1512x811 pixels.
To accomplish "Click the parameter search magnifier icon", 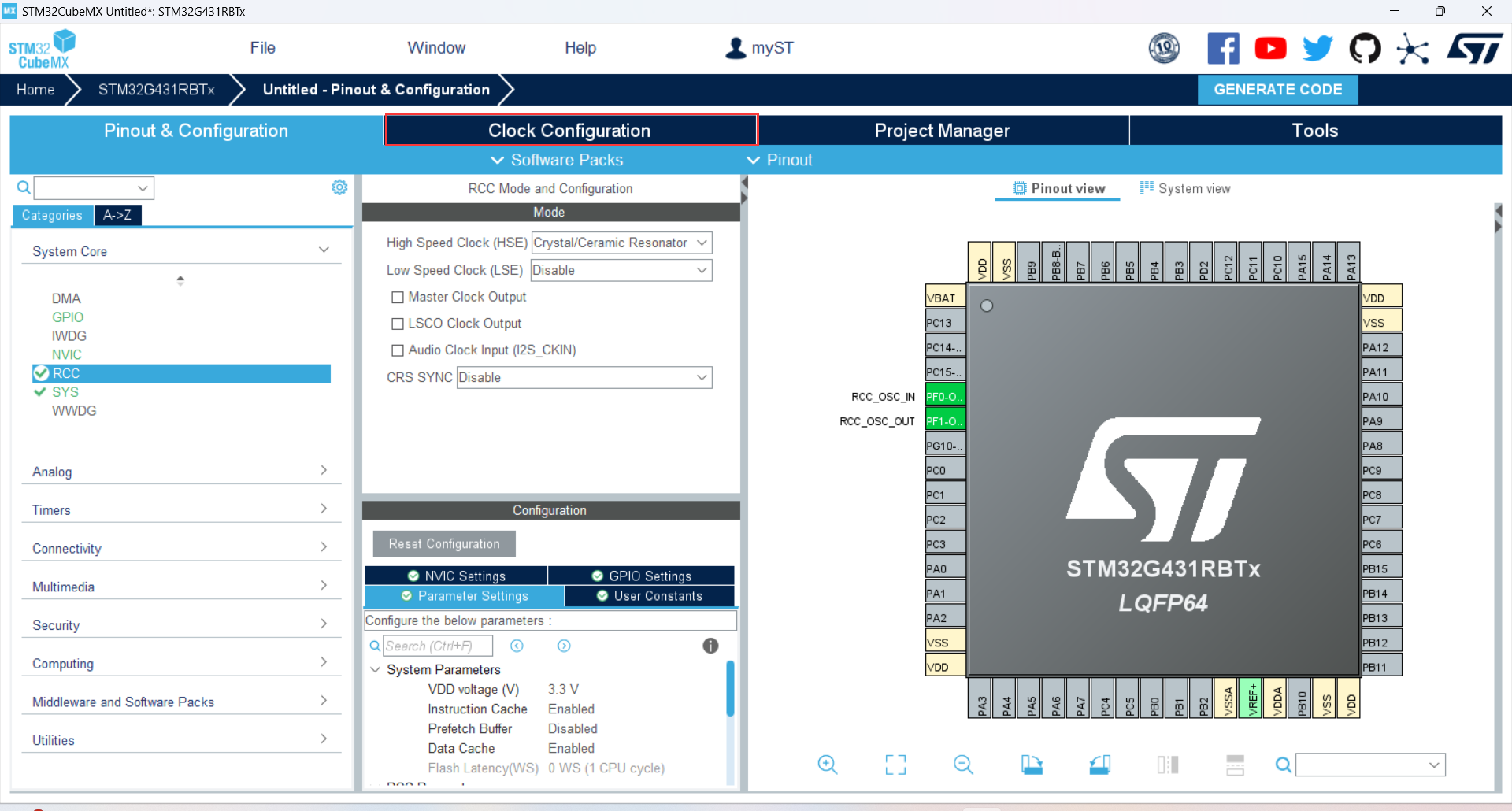I will 375,646.
